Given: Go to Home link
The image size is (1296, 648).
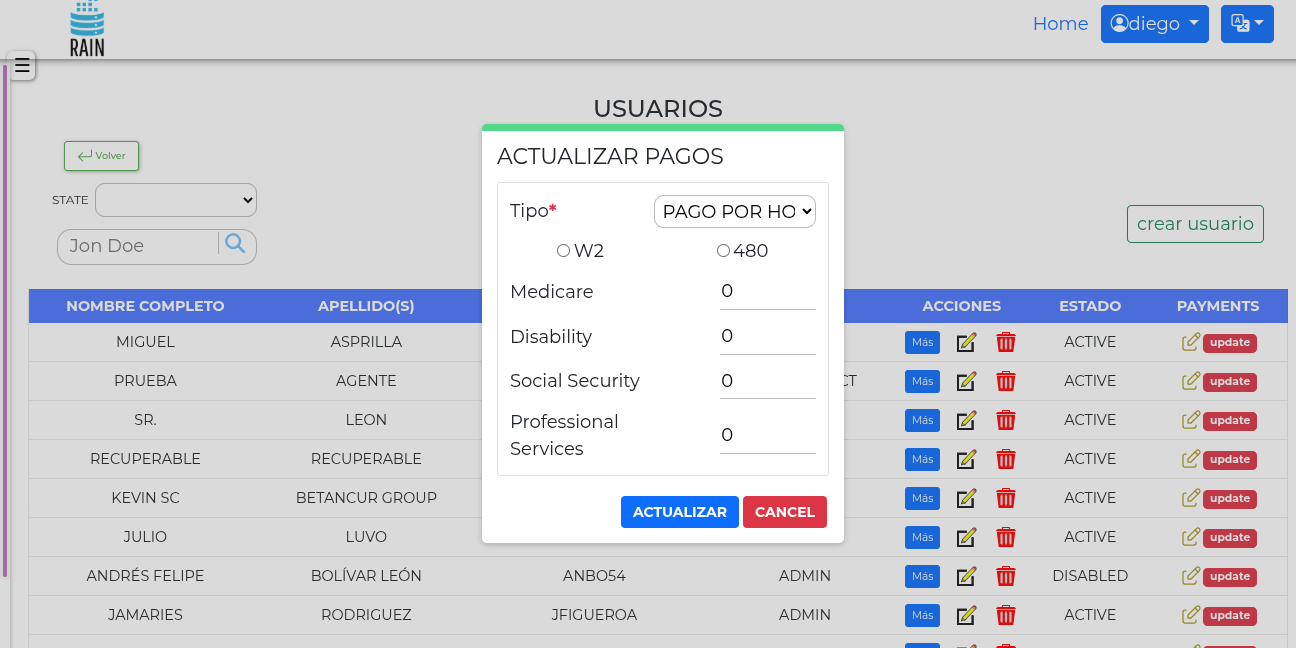Looking at the screenshot, I should 1060,24.
